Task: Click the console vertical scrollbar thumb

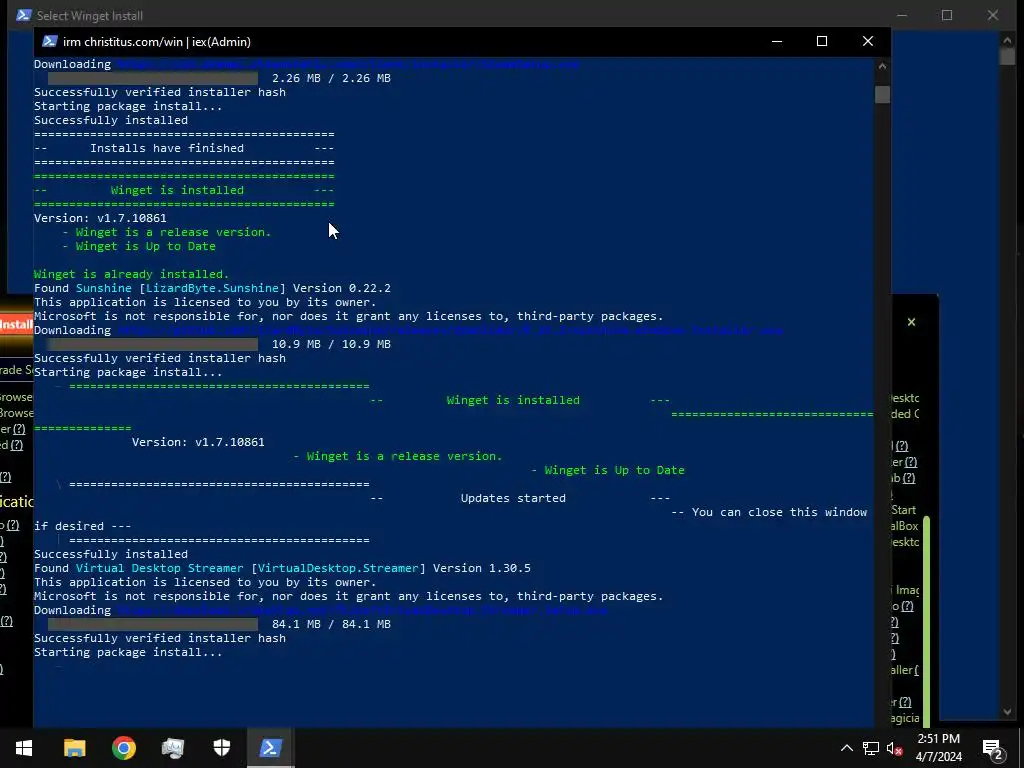Action: (x=882, y=94)
